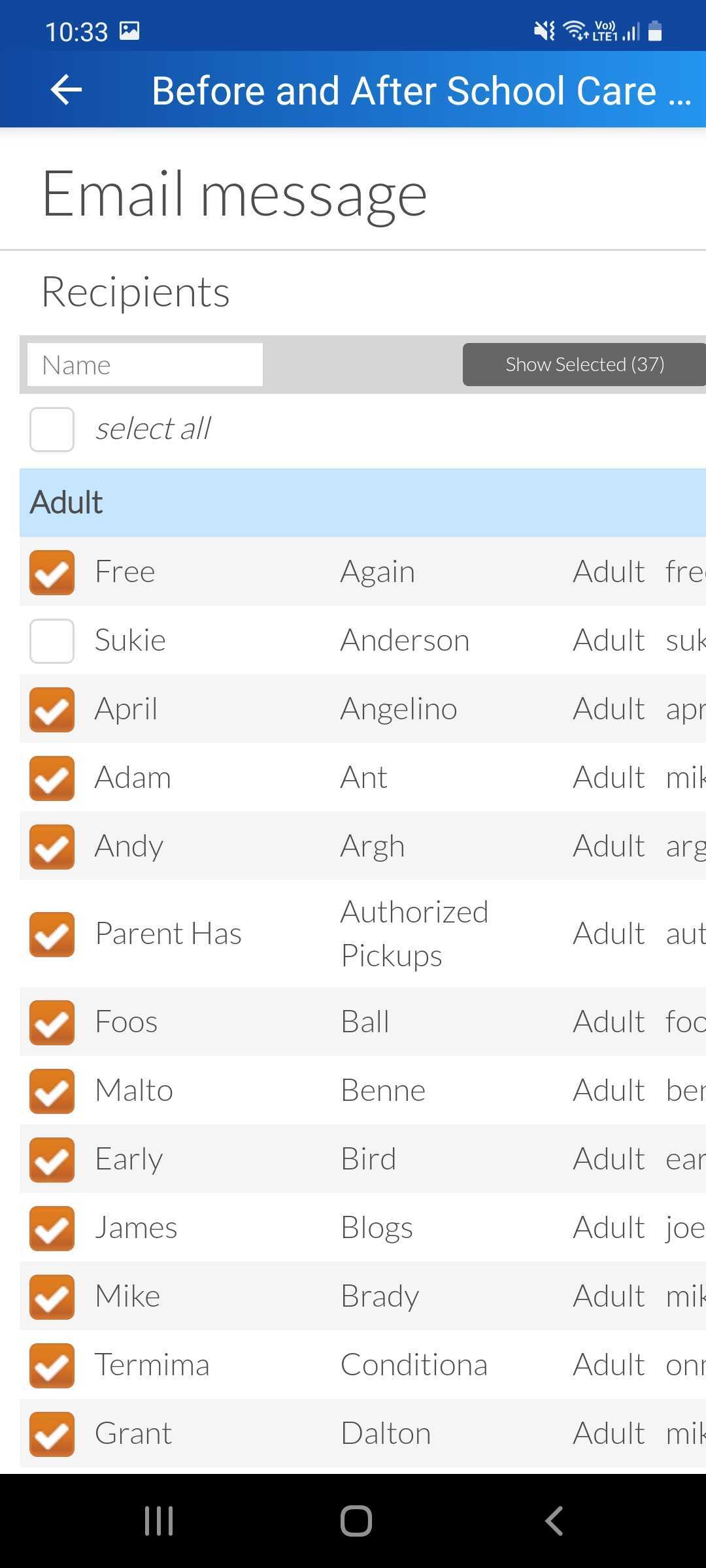Tap the battery icon in status bar
Viewport: 706px width, 1568px height.
coord(655,31)
